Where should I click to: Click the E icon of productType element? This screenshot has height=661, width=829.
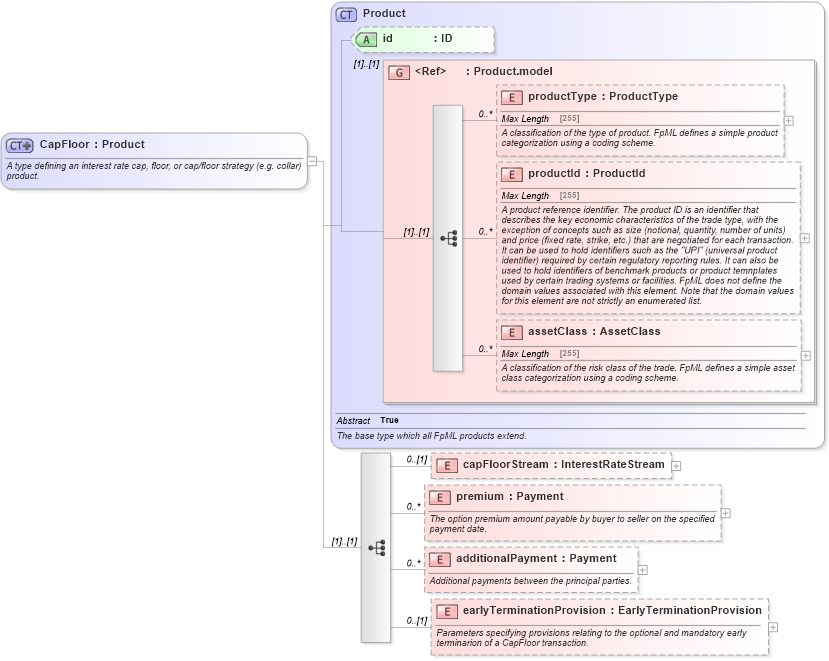tap(511, 97)
